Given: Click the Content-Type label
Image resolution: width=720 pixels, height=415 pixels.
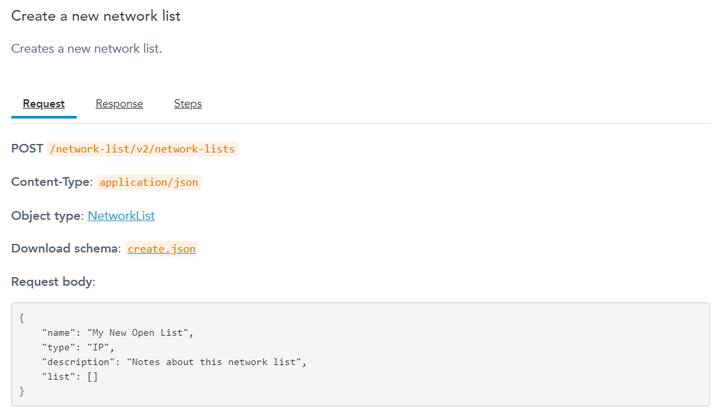Looking at the screenshot, I should point(51,182).
